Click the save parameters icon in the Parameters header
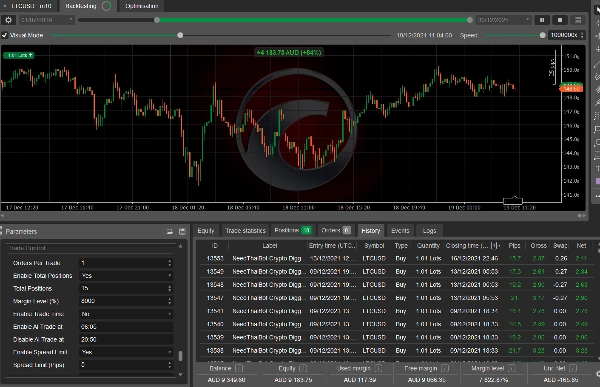 tap(182, 231)
